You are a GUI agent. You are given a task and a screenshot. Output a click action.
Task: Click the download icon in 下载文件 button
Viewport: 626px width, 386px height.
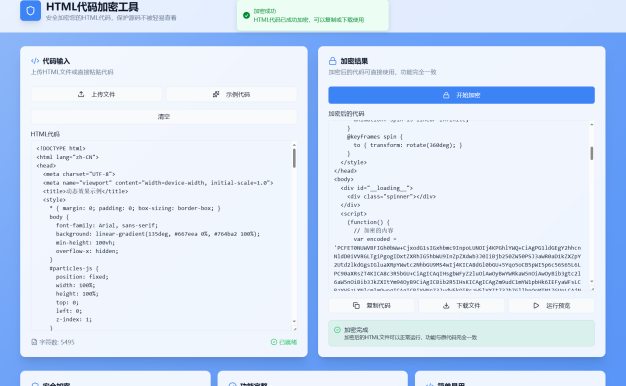446,305
